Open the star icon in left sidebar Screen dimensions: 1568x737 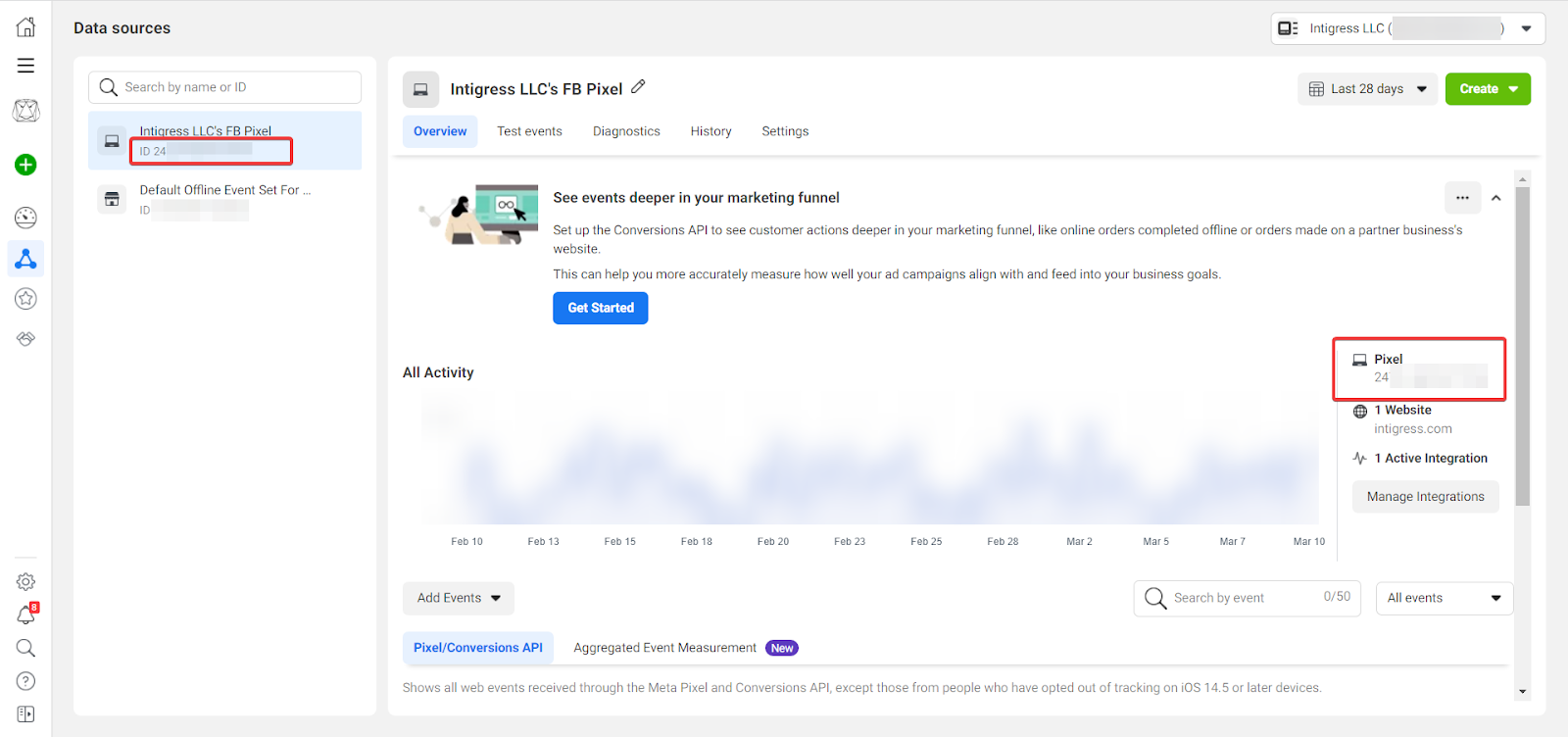26,299
